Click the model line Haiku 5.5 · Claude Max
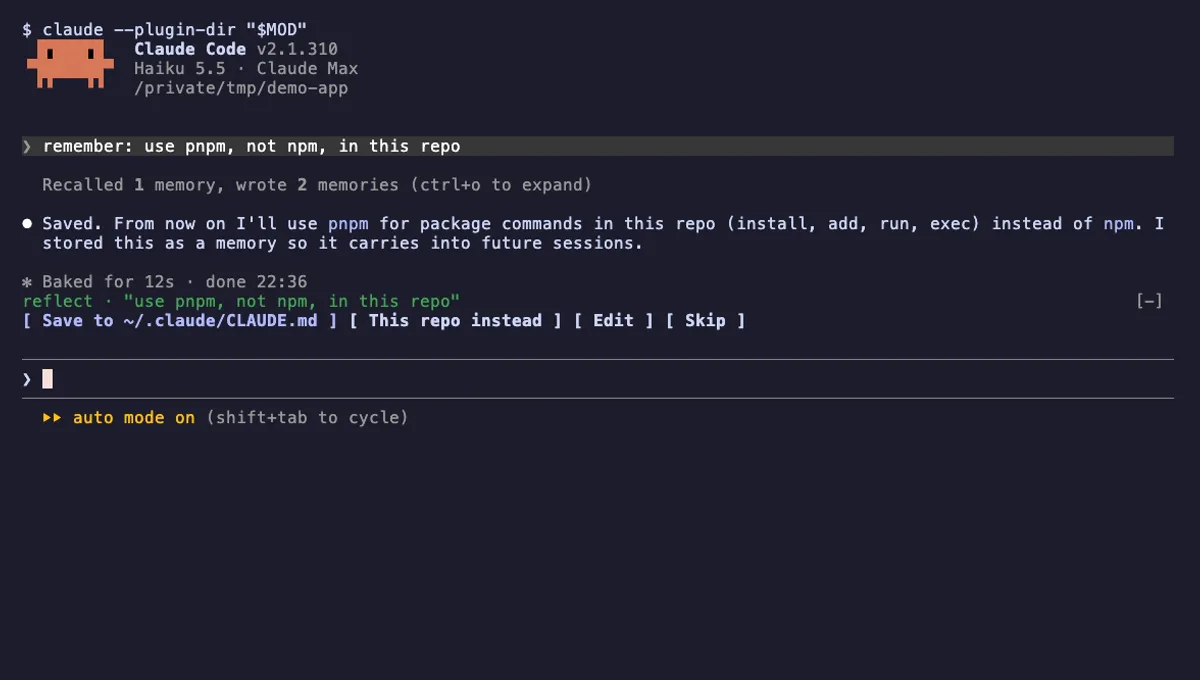The width and height of the screenshot is (1200, 680). point(246,69)
